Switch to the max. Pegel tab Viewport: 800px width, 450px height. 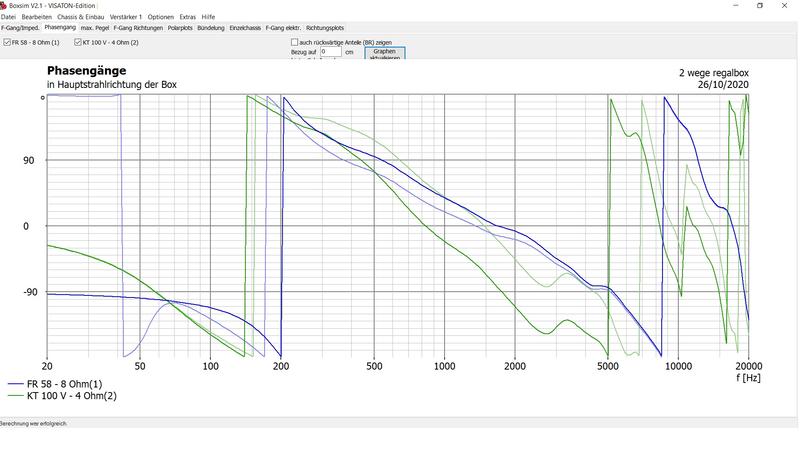(95, 28)
